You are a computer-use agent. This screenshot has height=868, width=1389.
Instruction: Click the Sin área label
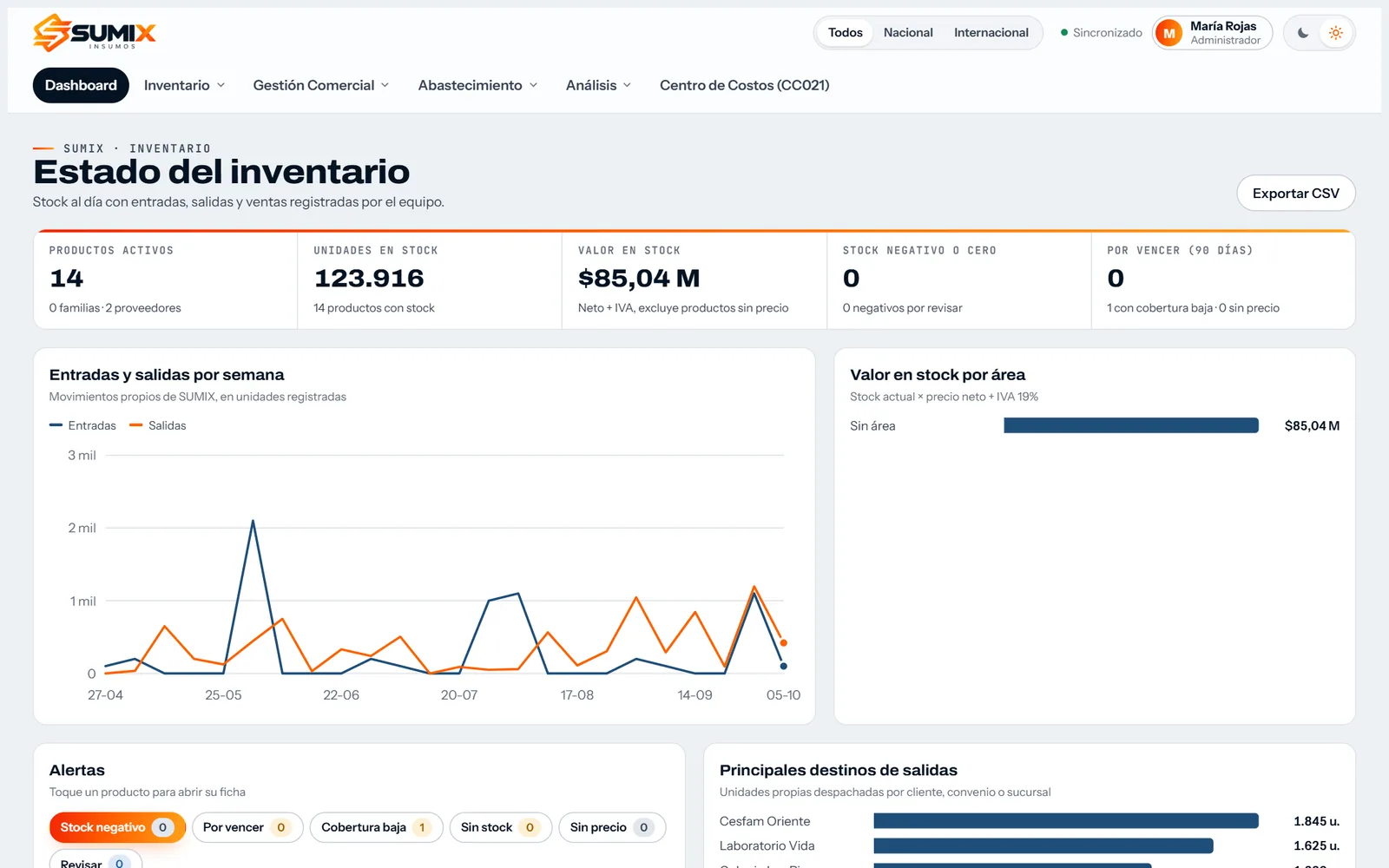(x=872, y=425)
